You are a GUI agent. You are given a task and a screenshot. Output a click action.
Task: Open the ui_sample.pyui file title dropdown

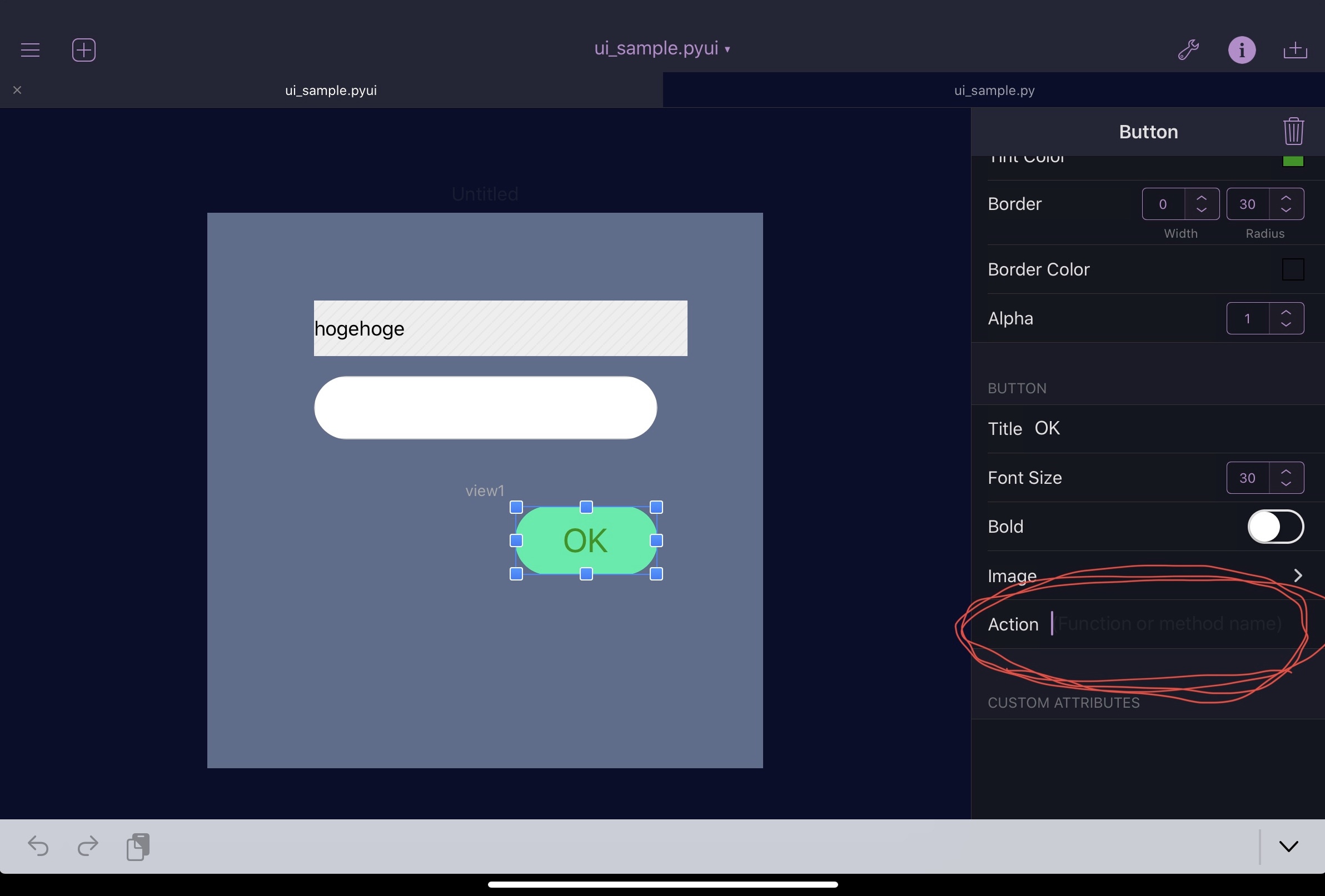[662, 48]
